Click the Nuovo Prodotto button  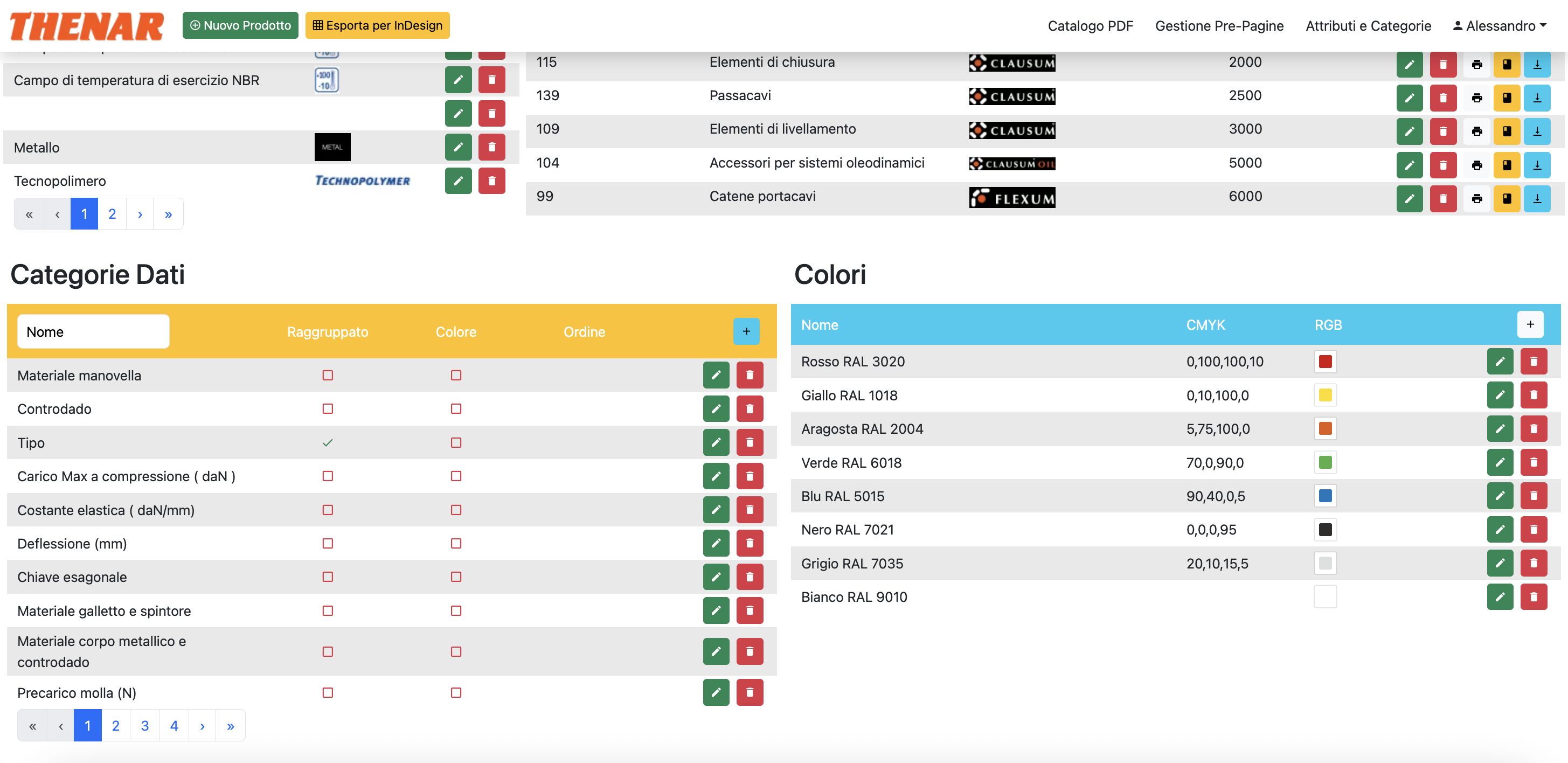240,25
